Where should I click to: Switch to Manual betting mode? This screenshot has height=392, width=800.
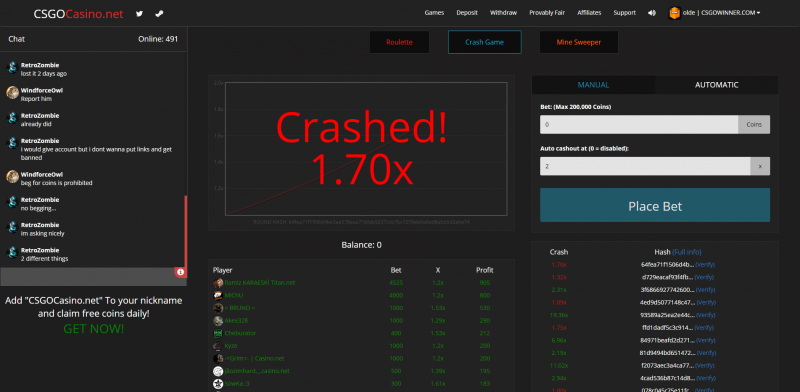coord(593,85)
